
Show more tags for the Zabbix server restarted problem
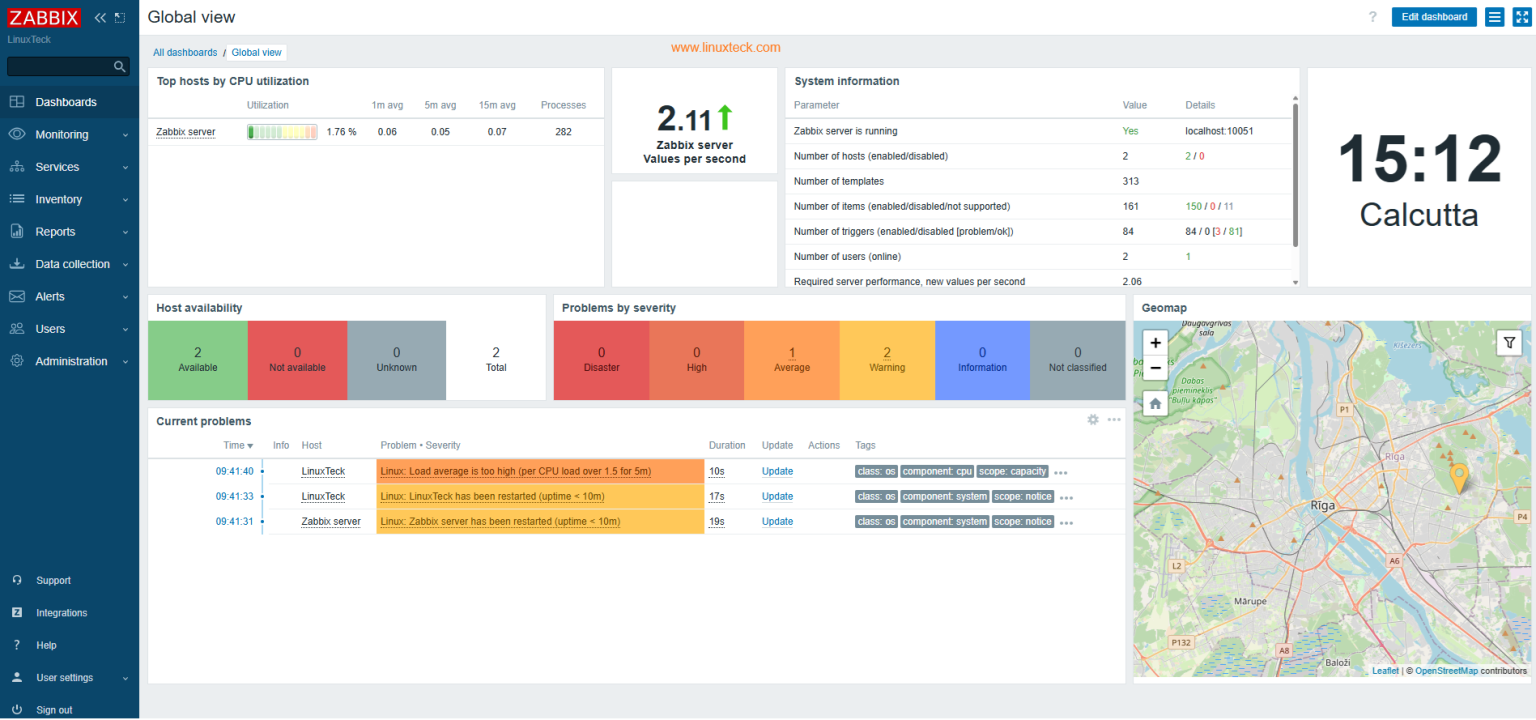point(1067,522)
